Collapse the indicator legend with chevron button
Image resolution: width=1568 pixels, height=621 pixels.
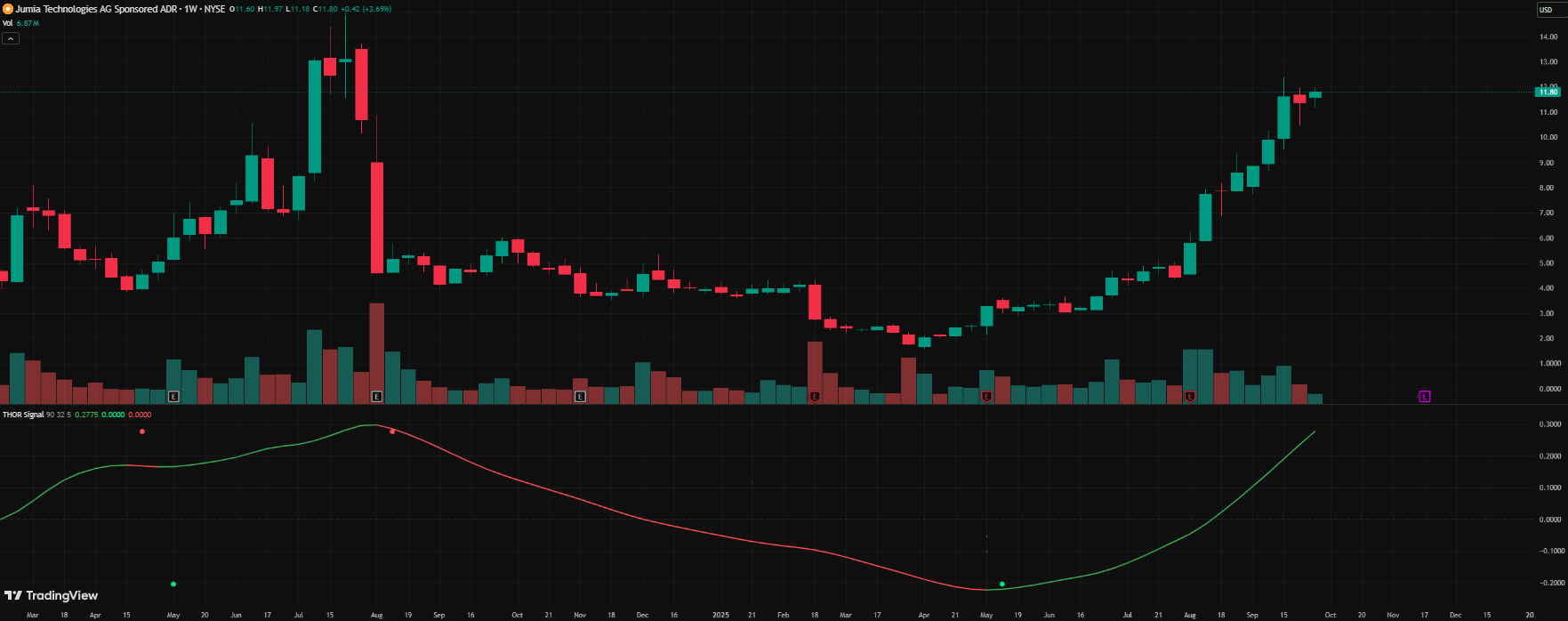coord(11,38)
